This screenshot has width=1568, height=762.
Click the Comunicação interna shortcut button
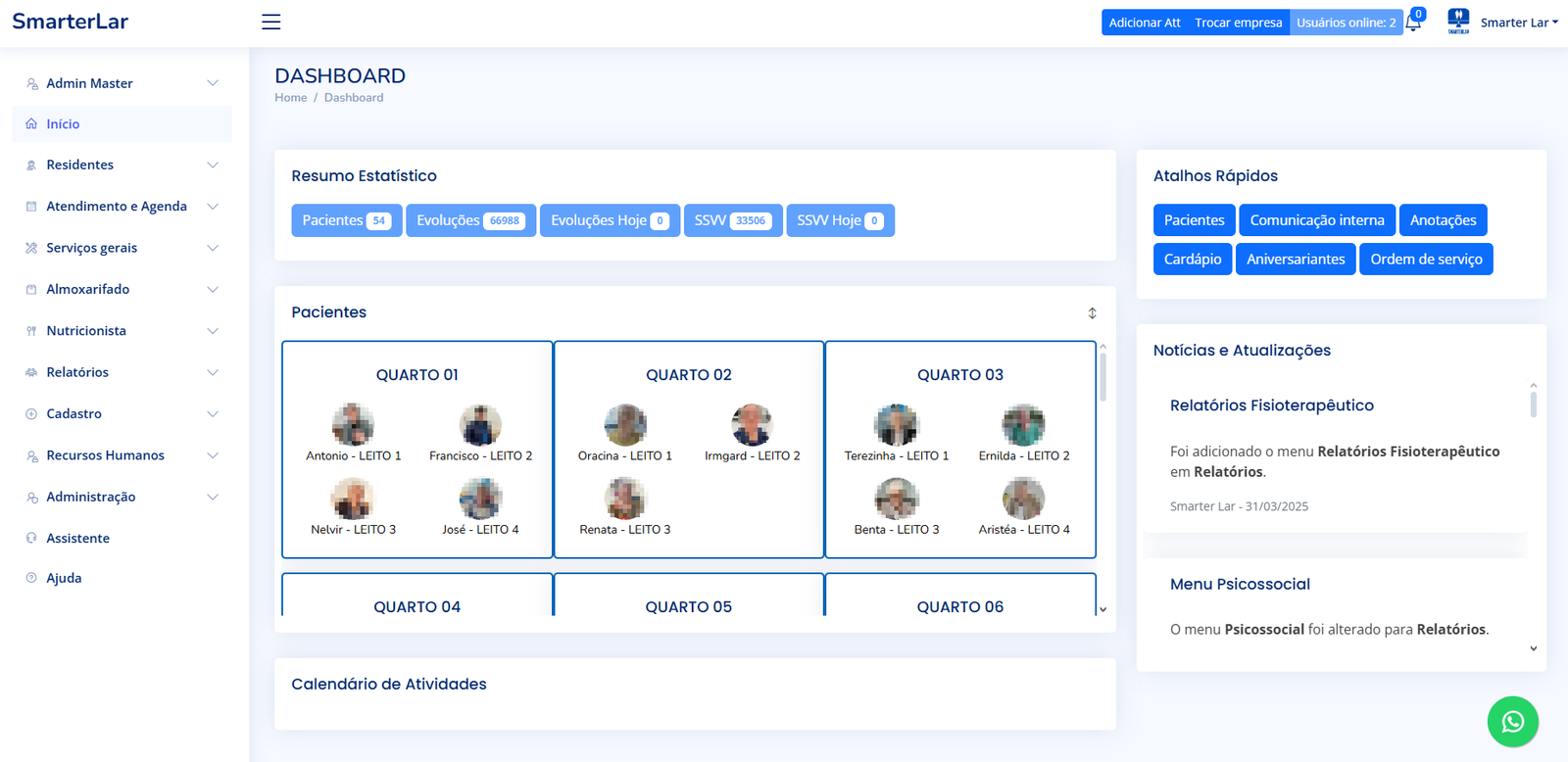coord(1316,220)
